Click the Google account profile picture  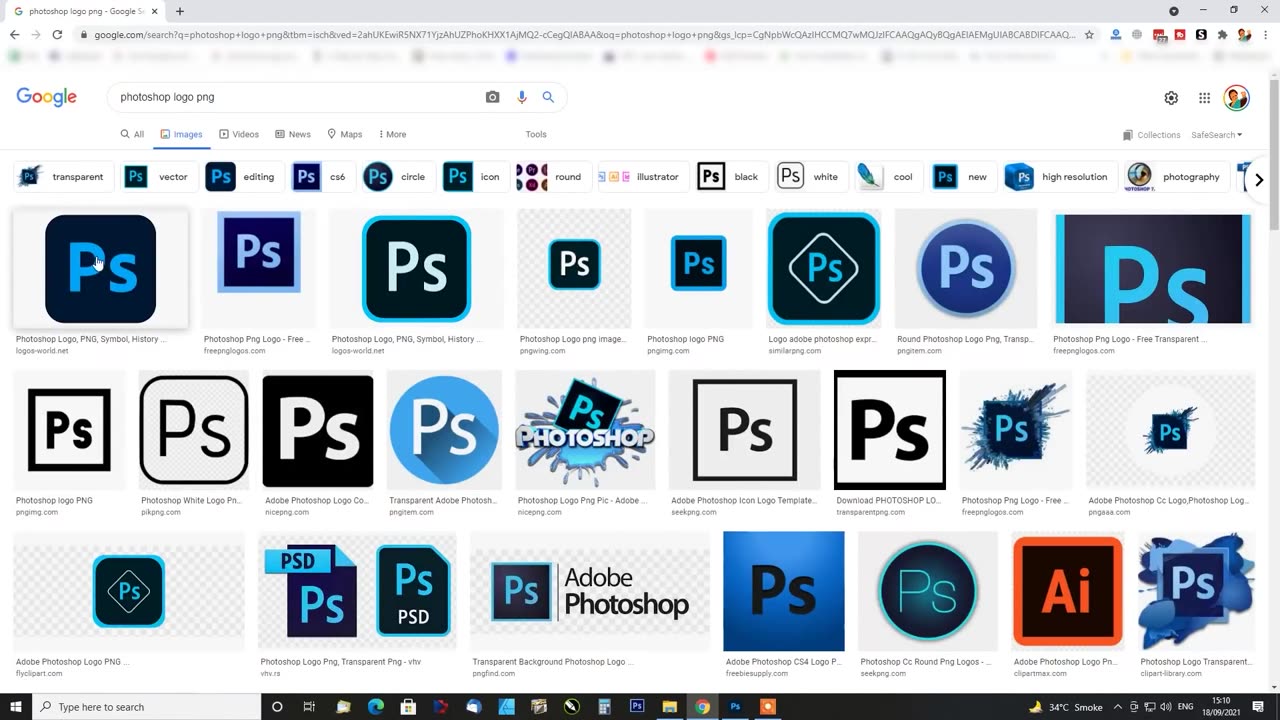[x=1237, y=98]
